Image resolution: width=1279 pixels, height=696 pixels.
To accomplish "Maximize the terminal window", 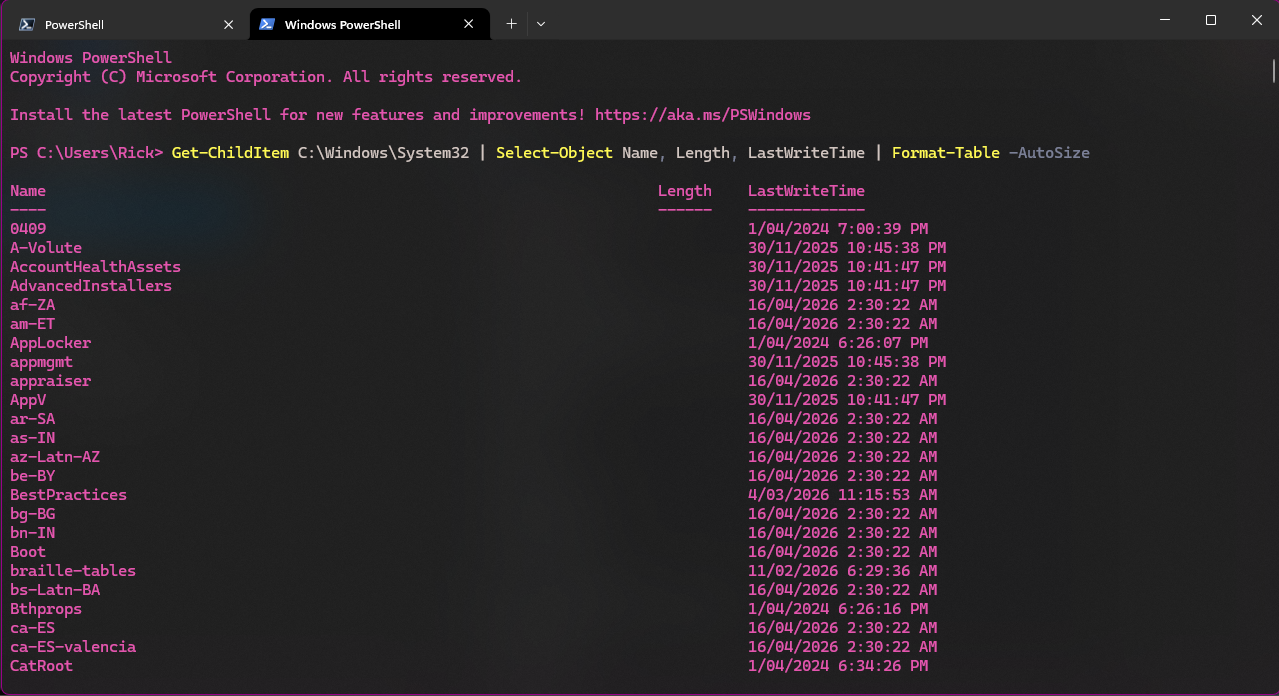I will point(1210,20).
